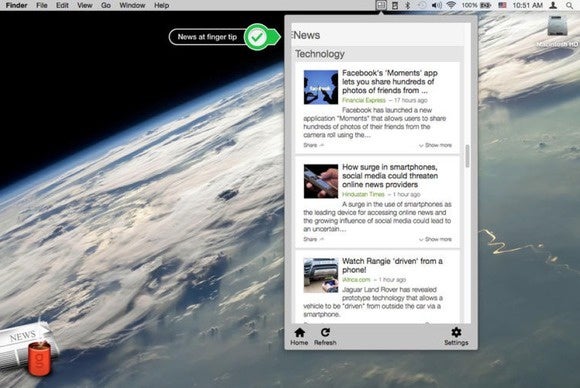This screenshot has height=388, width=580.
Task: Open the Bluetooth menu bar icon
Action: pyautogui.click(x=407, y=5)
